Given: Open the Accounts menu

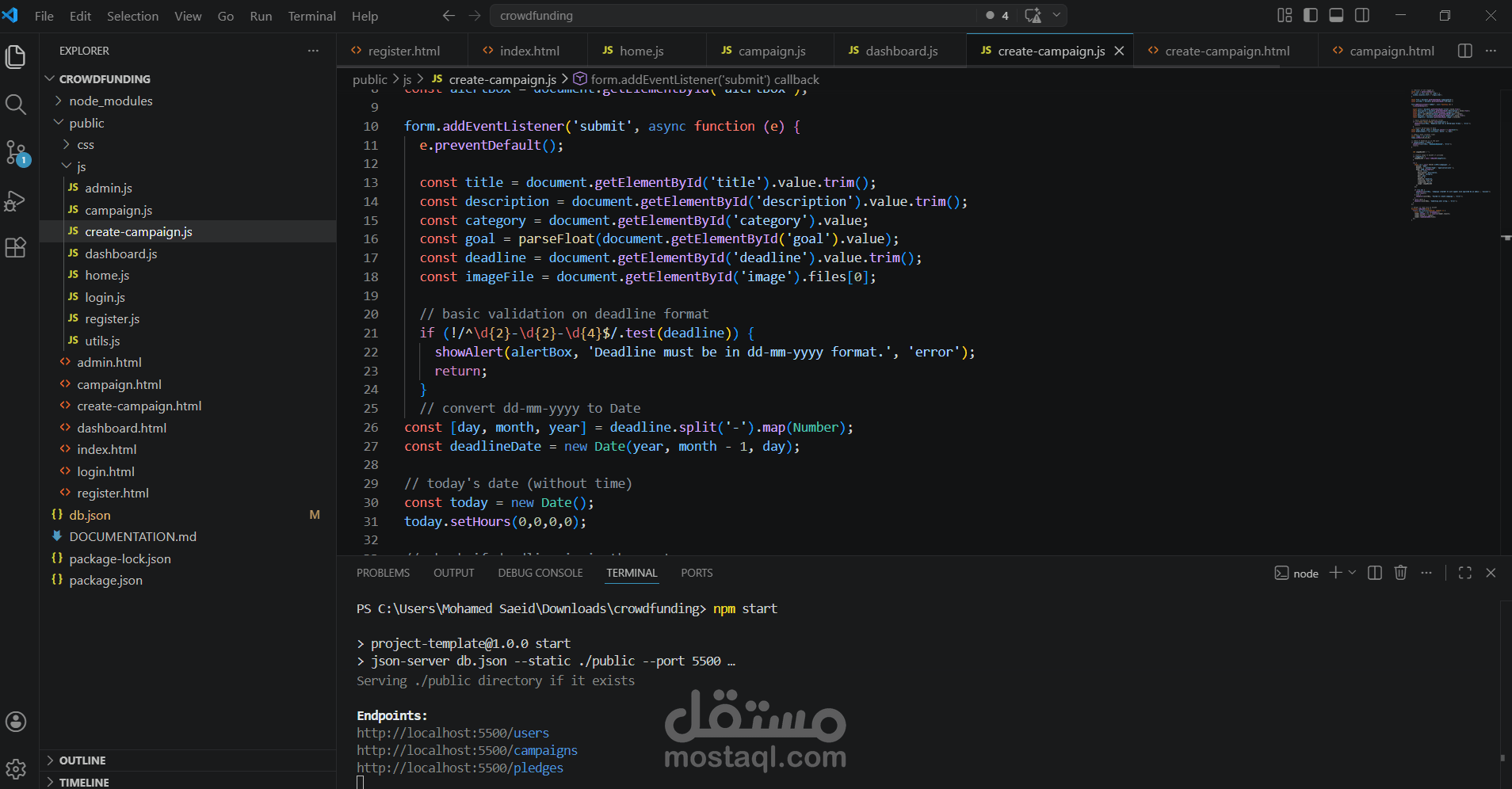Looking at the screenshot, I should click(x=16, y=722).
